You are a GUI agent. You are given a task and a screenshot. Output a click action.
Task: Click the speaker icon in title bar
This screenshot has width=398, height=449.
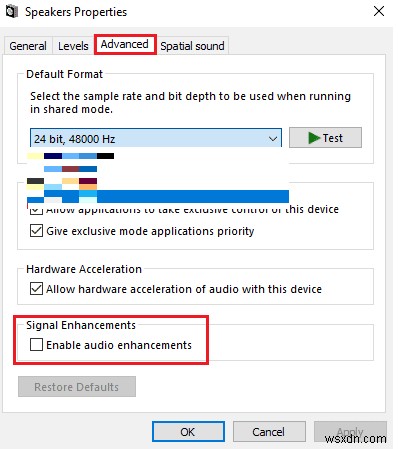tap(12, 12)
